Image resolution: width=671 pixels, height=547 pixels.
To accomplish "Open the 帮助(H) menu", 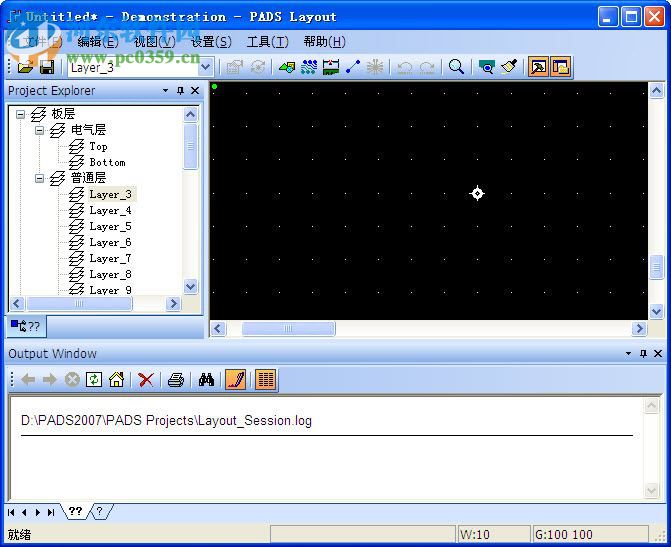I will click(x=324, y=42).
